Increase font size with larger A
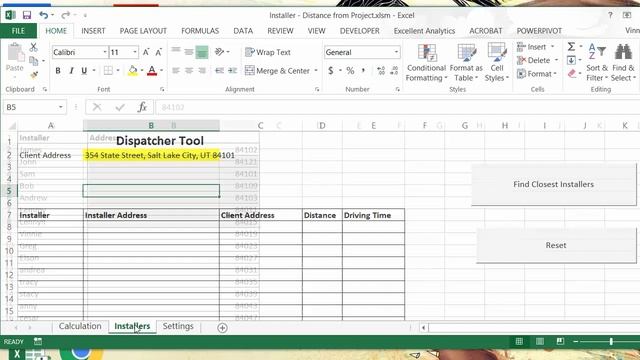 pyautogui.click(x=146, y=52)
